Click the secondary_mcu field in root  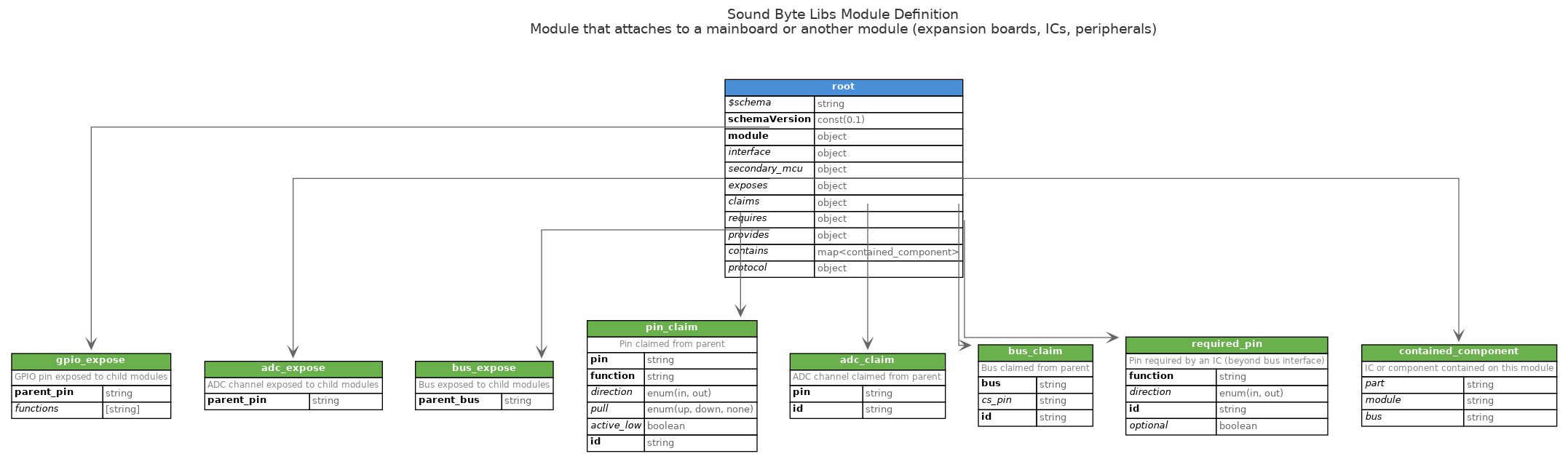(x=765, y=169)
